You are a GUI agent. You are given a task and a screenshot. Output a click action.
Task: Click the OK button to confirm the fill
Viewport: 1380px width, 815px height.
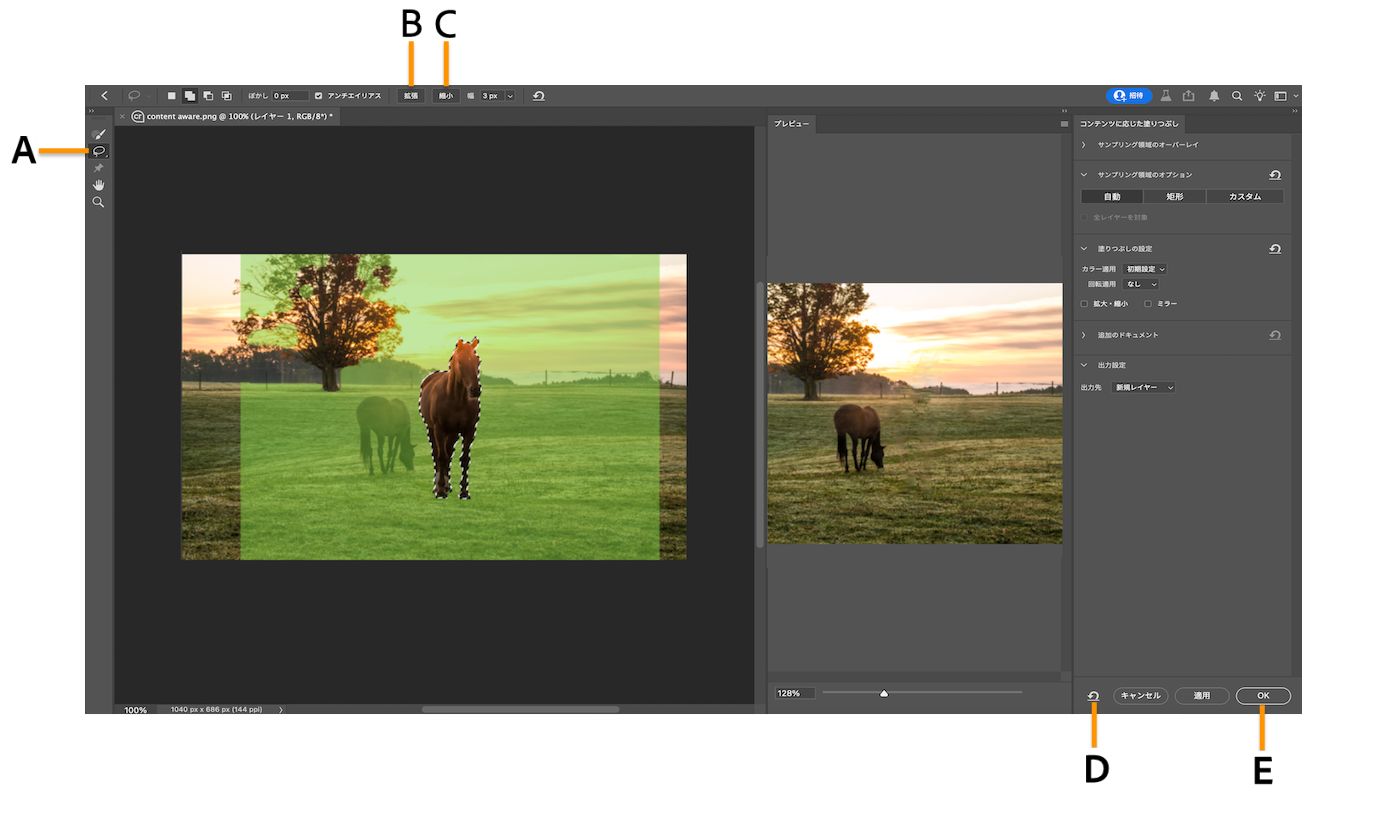click(x=1263, y=695)
